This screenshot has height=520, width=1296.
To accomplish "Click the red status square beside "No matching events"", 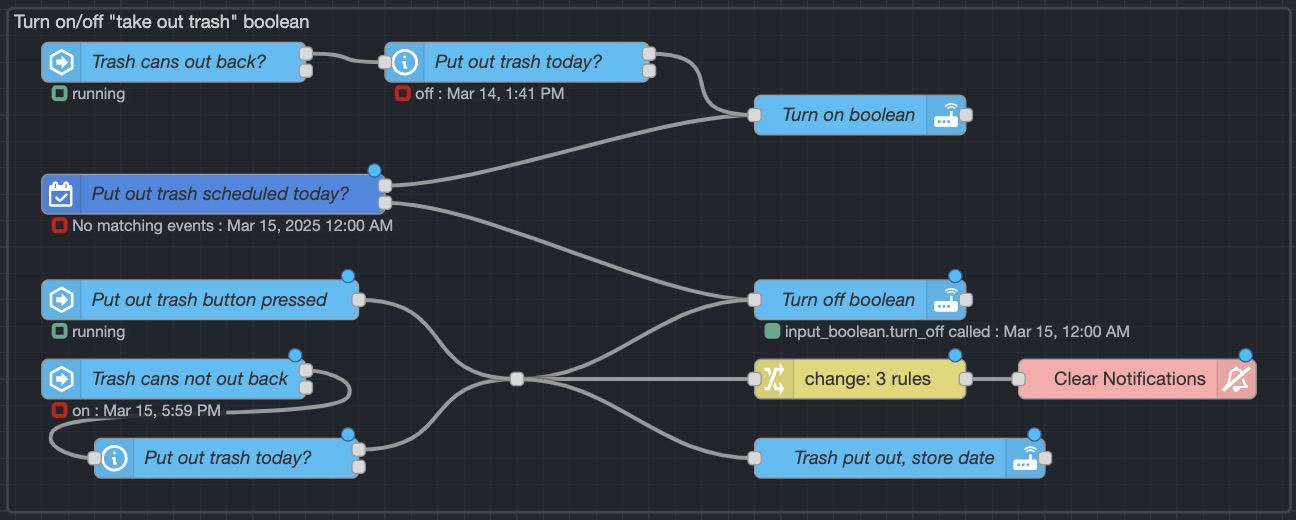I will pyautogui.click(x=59, y=226).
